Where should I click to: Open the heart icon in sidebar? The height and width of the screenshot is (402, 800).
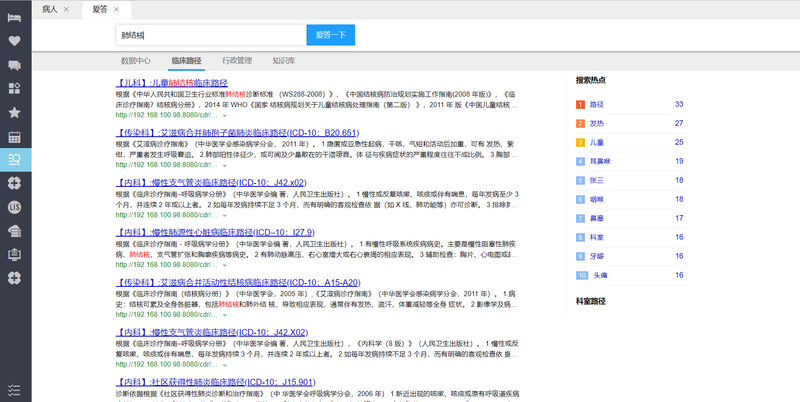coord(14,41)
